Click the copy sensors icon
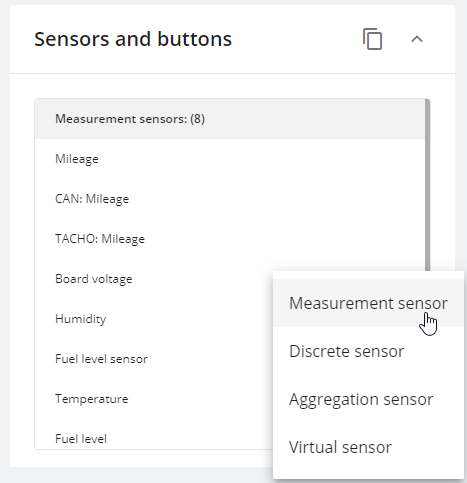Screen dimensions: 467x483 point(372,39)
